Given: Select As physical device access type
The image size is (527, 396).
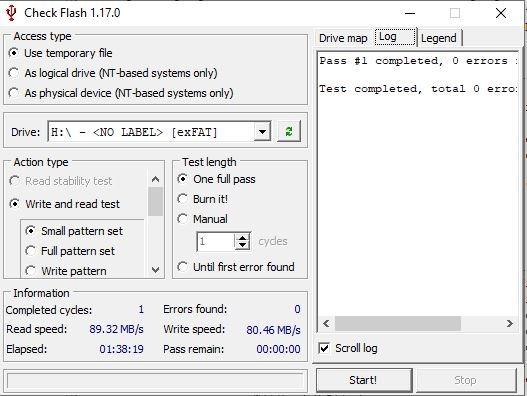Looking at the screenshot, I should [x=121, y=93].
